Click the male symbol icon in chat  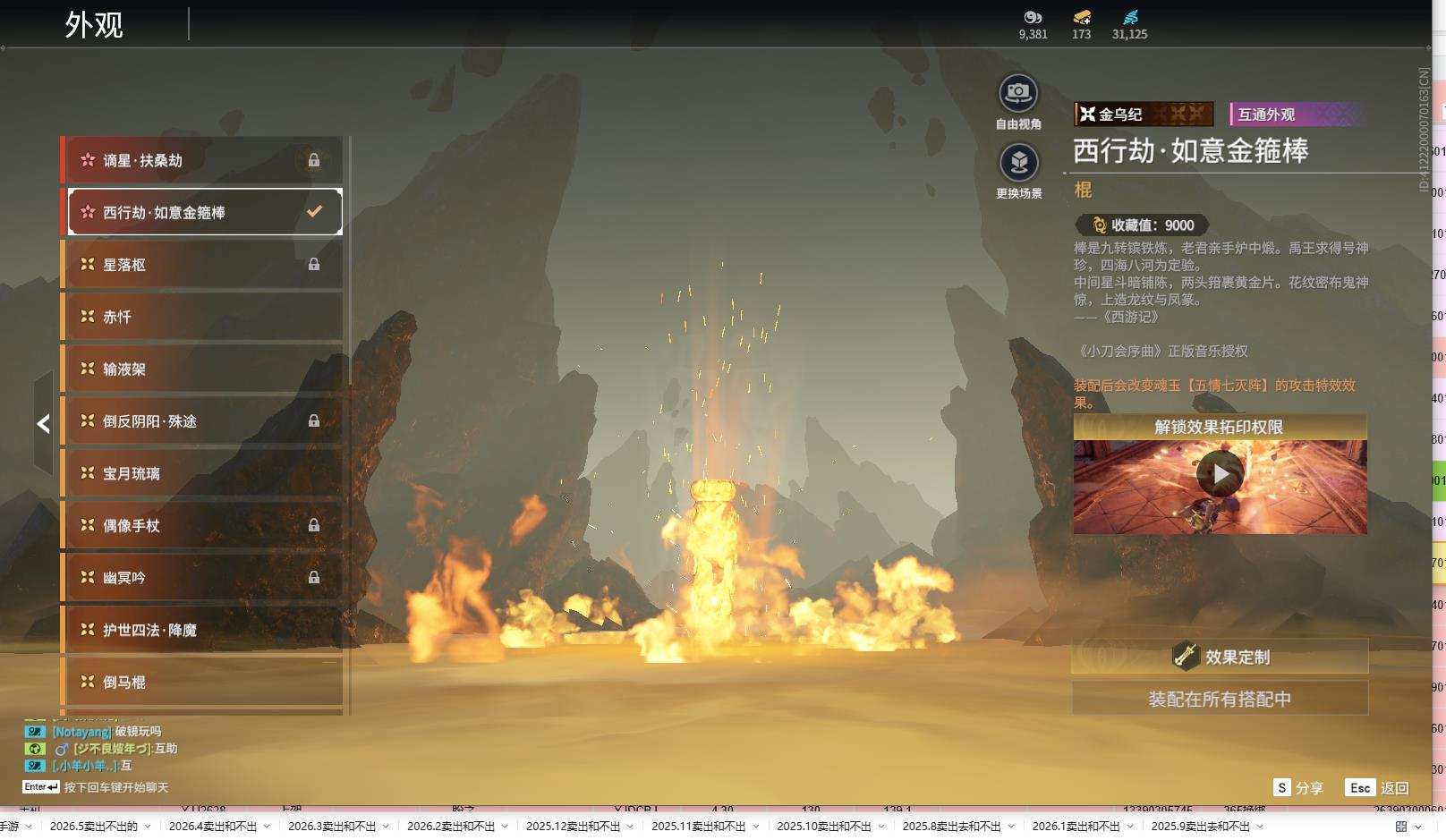point(62,749)
